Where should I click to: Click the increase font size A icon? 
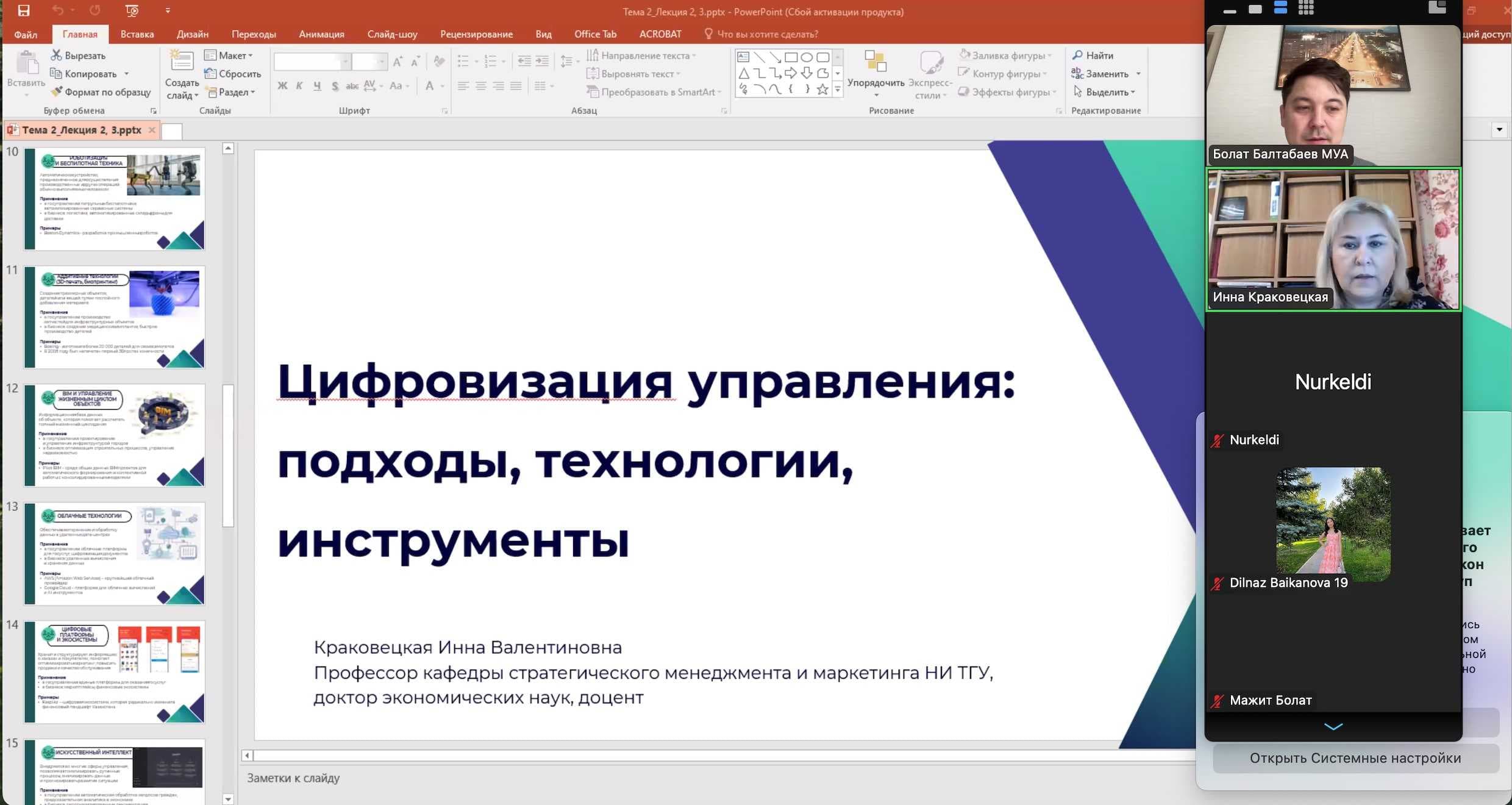pyautogui.click(x=398, y=61)
